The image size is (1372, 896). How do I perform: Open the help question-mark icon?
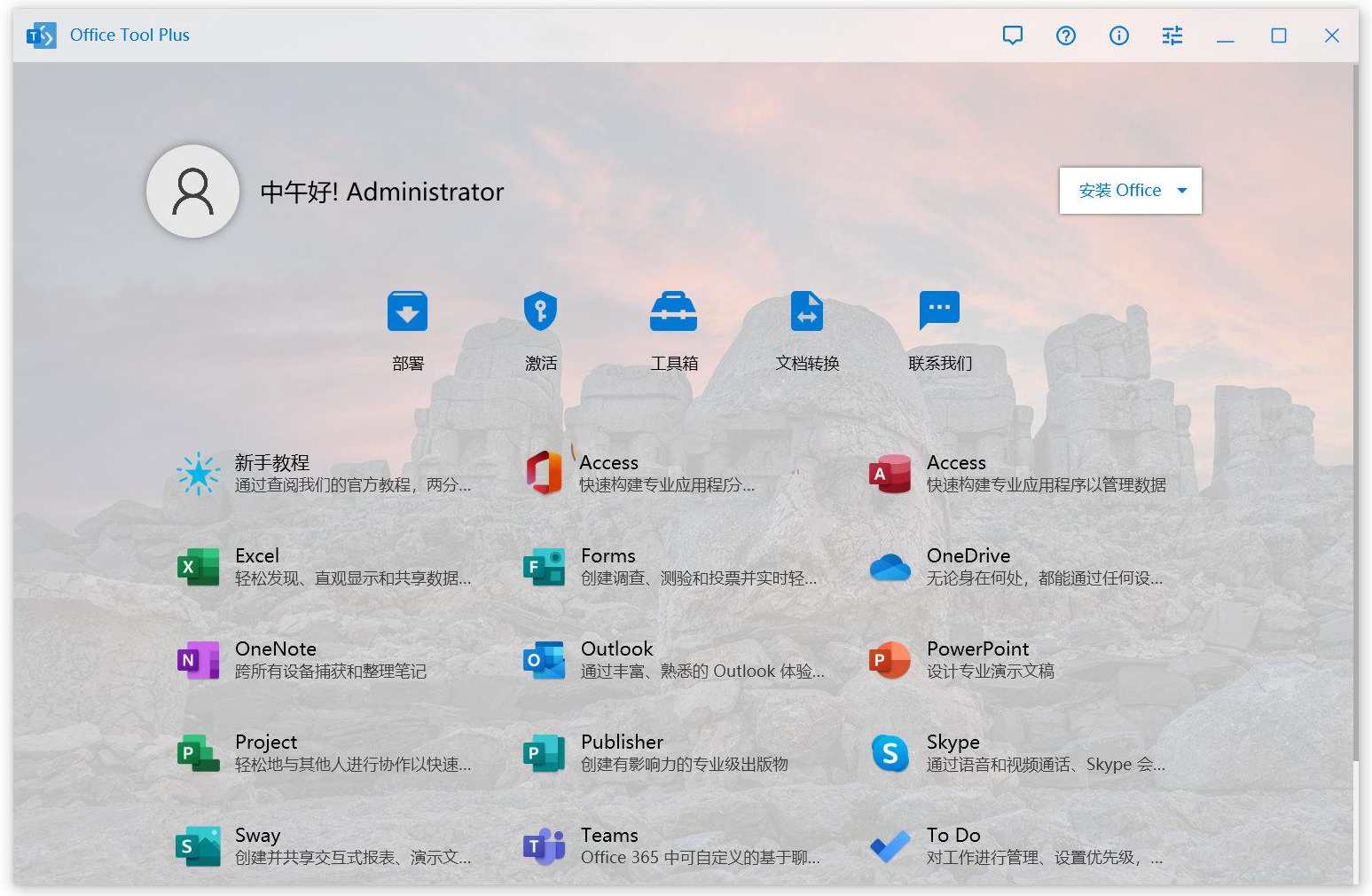(1065, 35)
